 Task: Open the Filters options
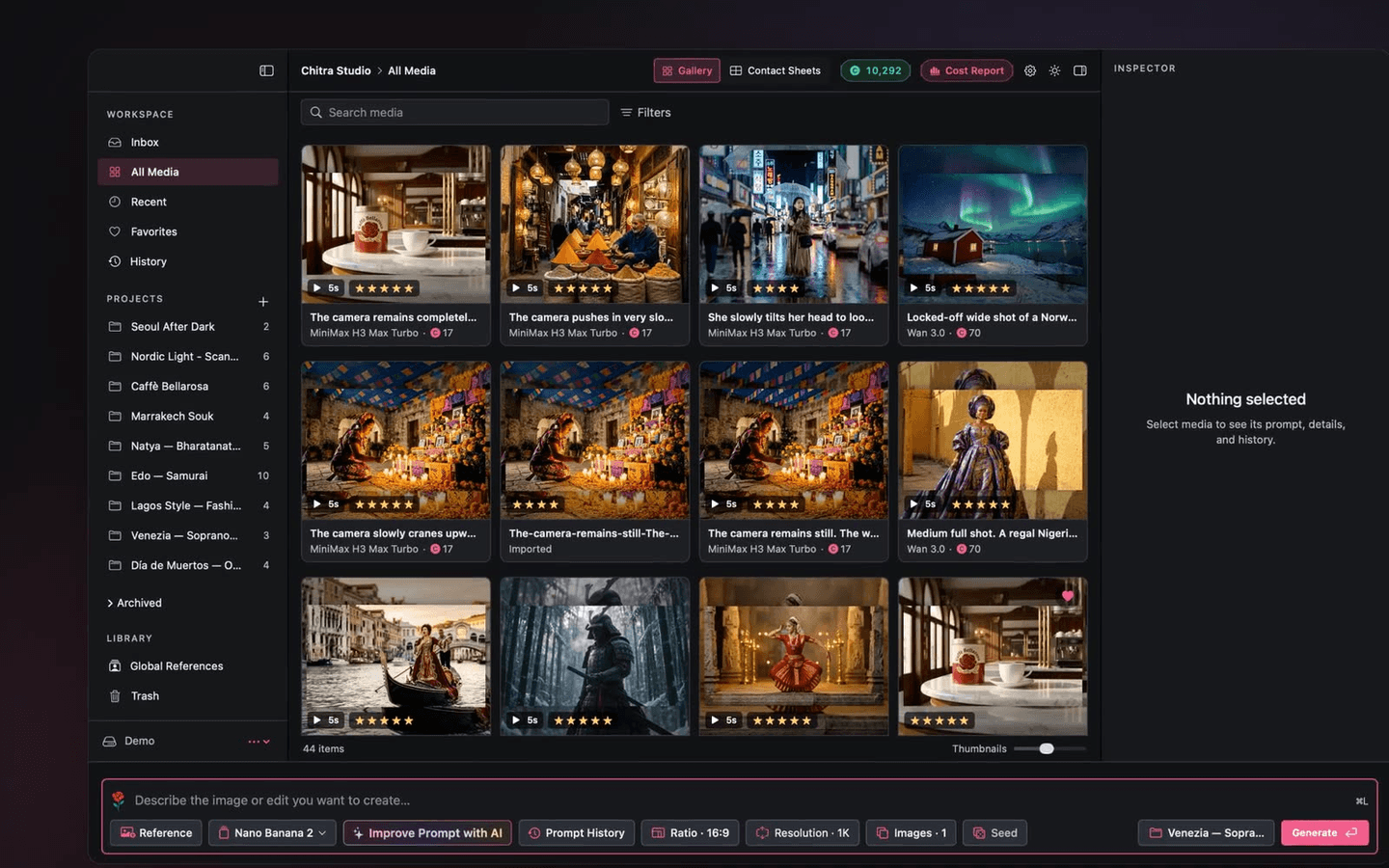(645, 113)
